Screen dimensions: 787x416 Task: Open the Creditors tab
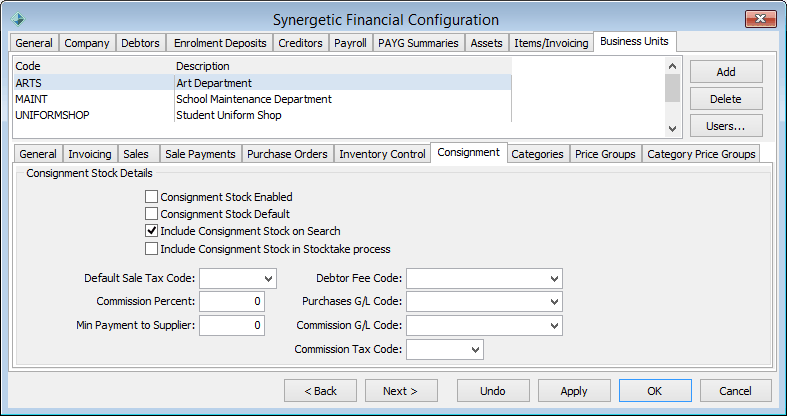(300, 43)
